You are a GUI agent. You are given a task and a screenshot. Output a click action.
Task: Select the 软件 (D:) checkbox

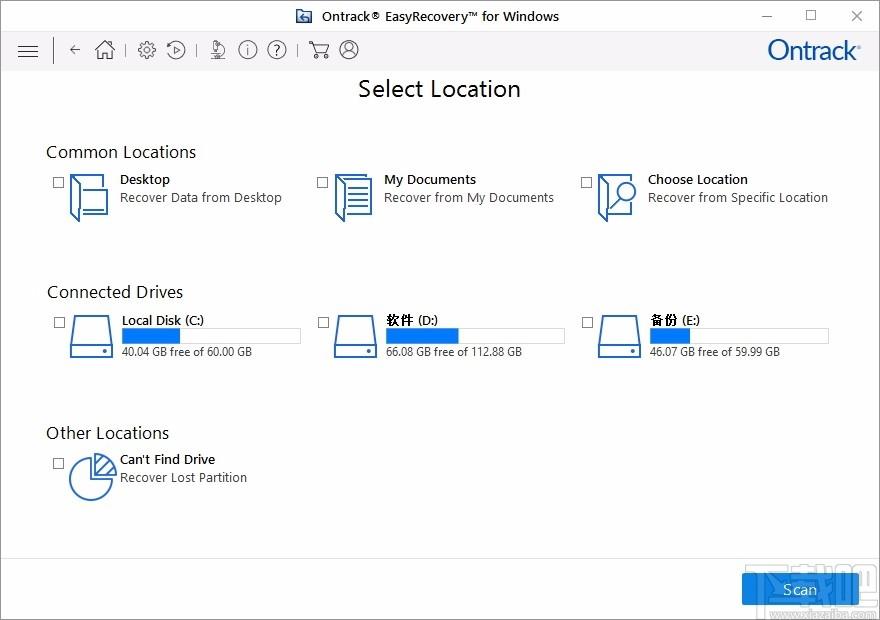click(323, 322)
